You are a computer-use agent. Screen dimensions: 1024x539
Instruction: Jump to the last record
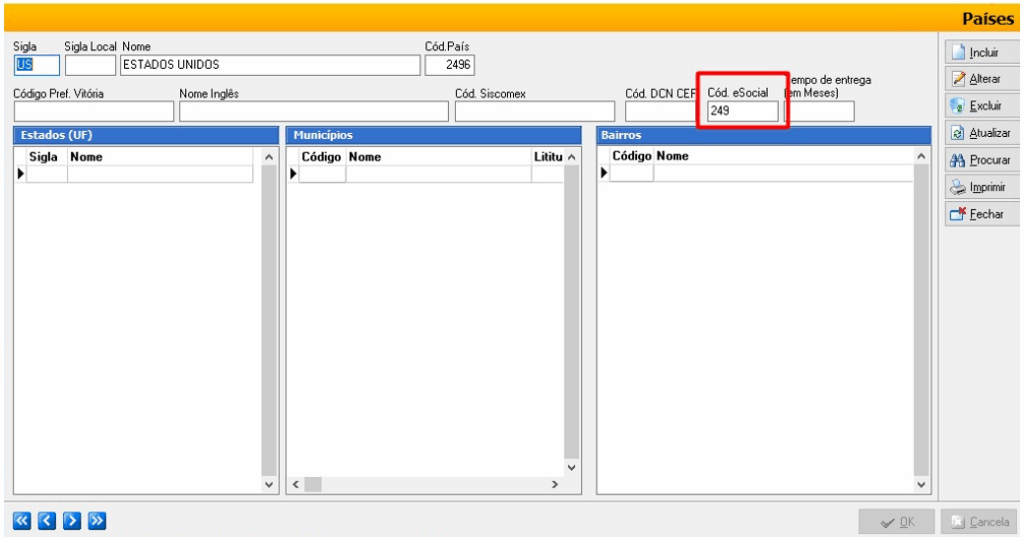tap(97, 520)
